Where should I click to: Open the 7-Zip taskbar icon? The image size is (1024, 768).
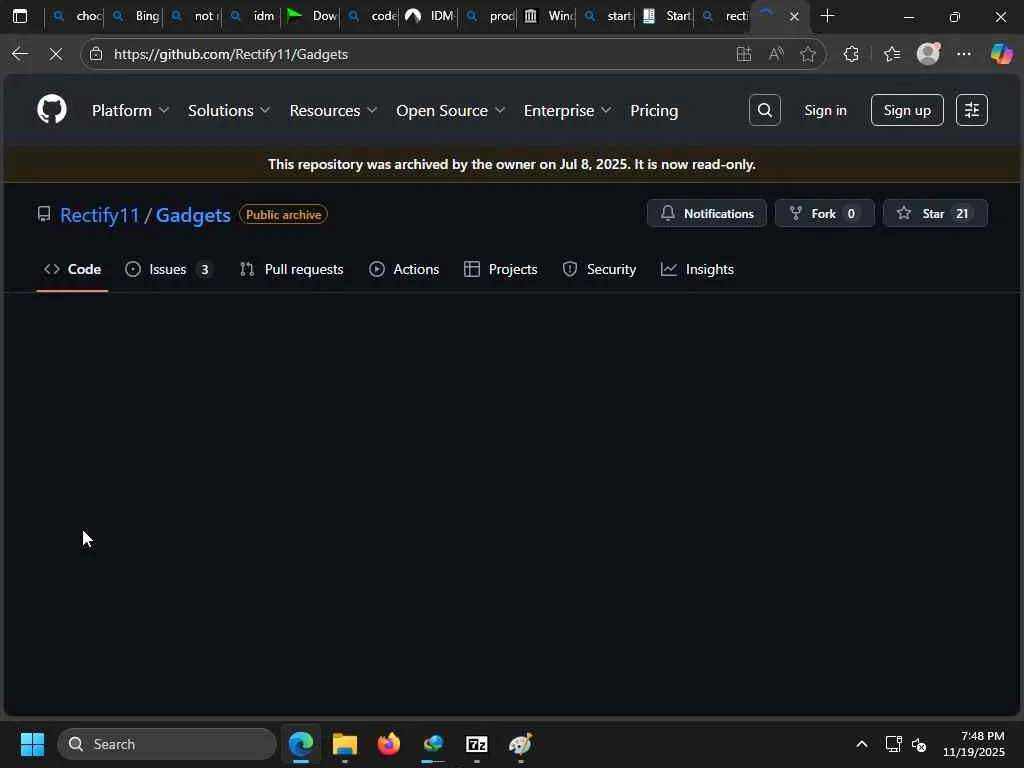point(477,744)
